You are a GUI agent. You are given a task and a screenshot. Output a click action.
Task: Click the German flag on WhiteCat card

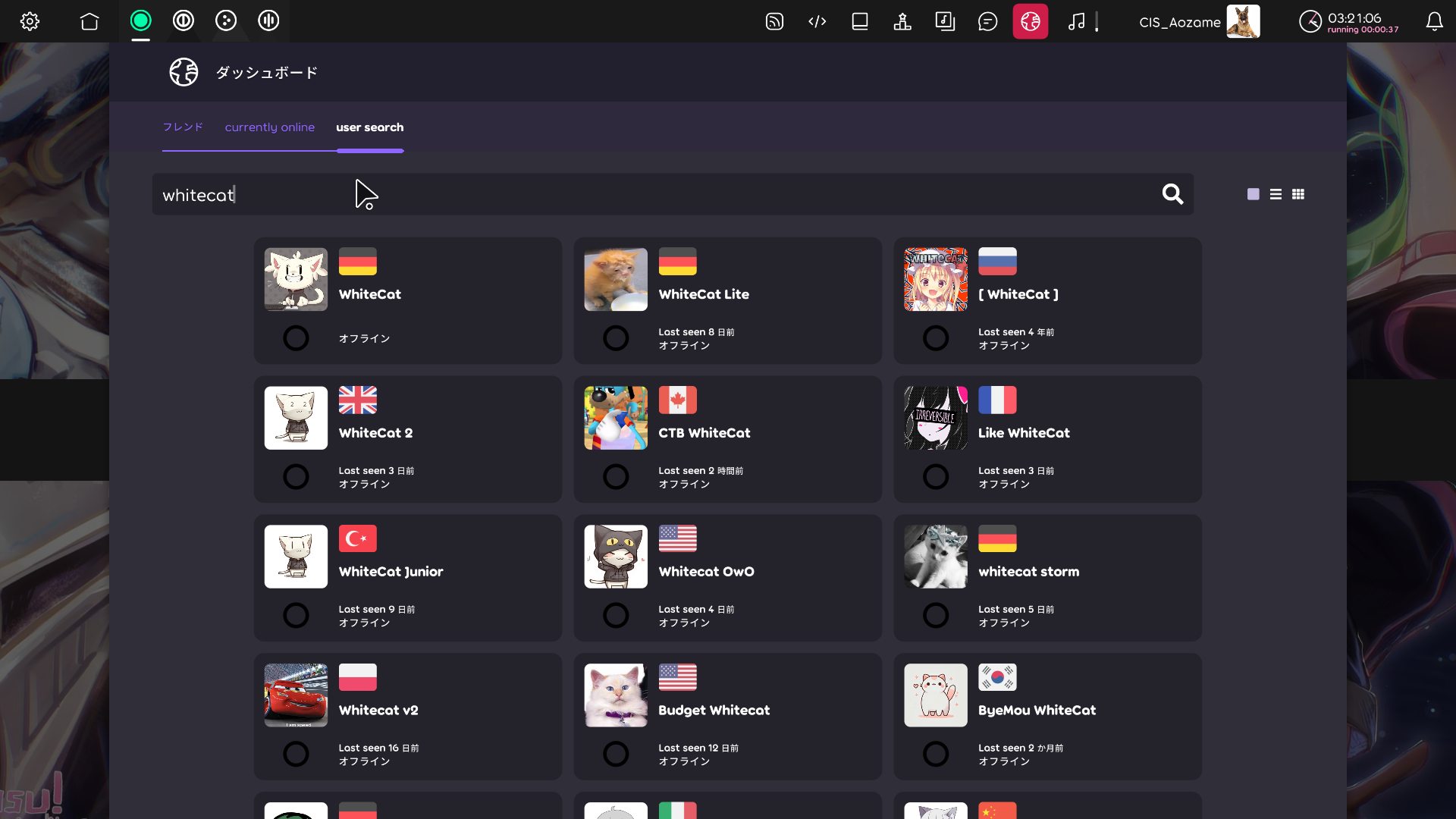pos(358,261)
